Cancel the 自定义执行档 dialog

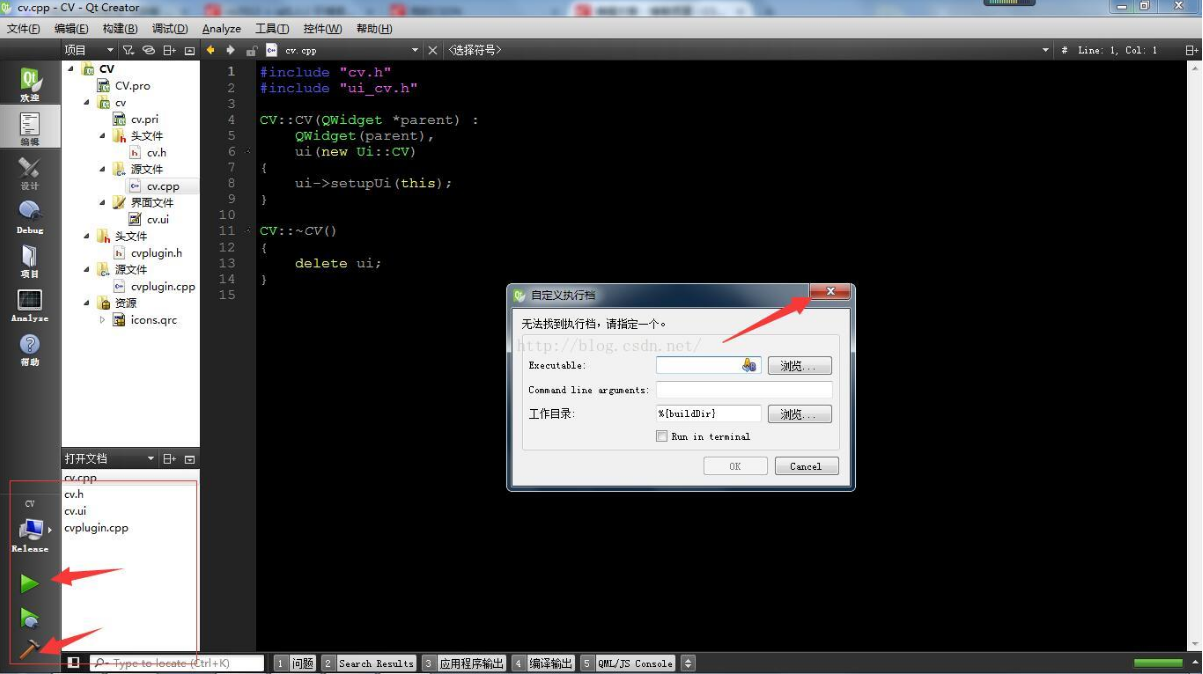pyautogui.click(x=806, y=466)
